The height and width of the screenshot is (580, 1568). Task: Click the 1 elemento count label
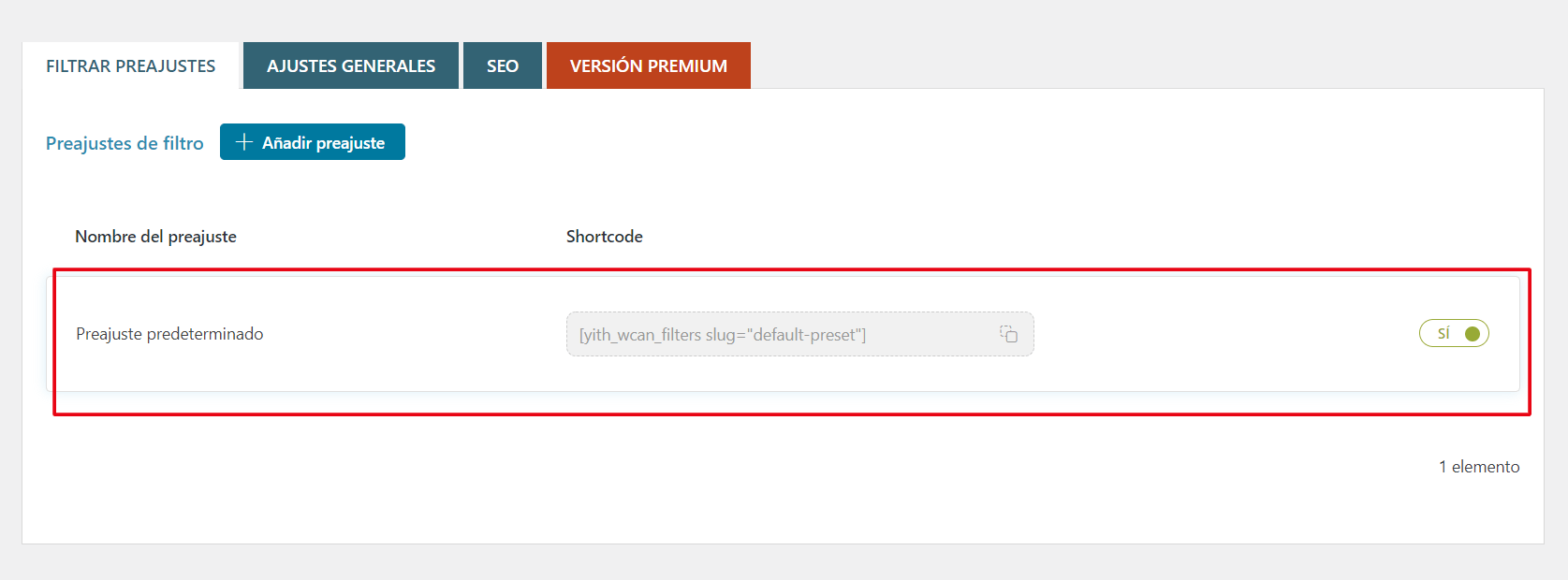1479,467
